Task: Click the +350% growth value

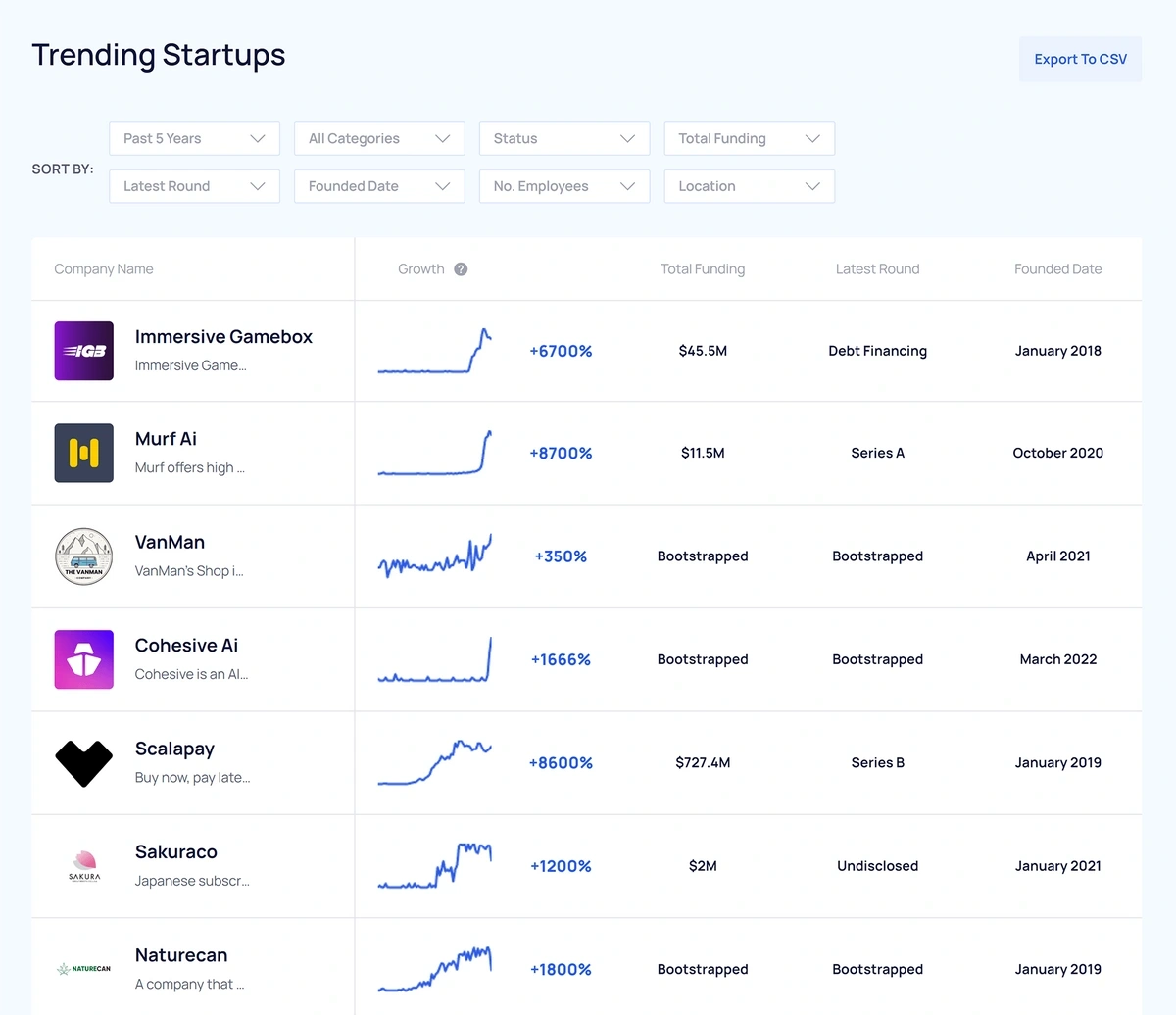Action: (561, 556)
